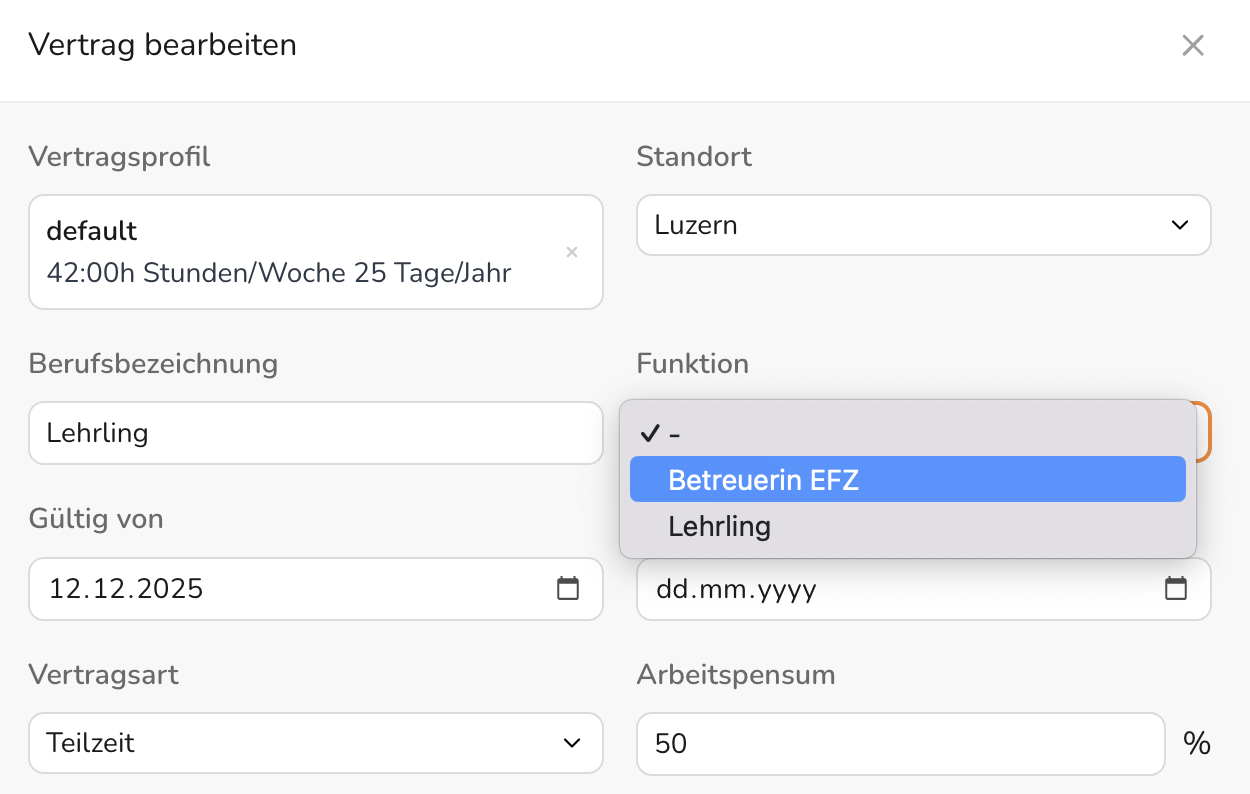1250x794 pixels.
Task: Open calendar icon in the dd.mm.yyyy field
Action: tap(1176, 588)
